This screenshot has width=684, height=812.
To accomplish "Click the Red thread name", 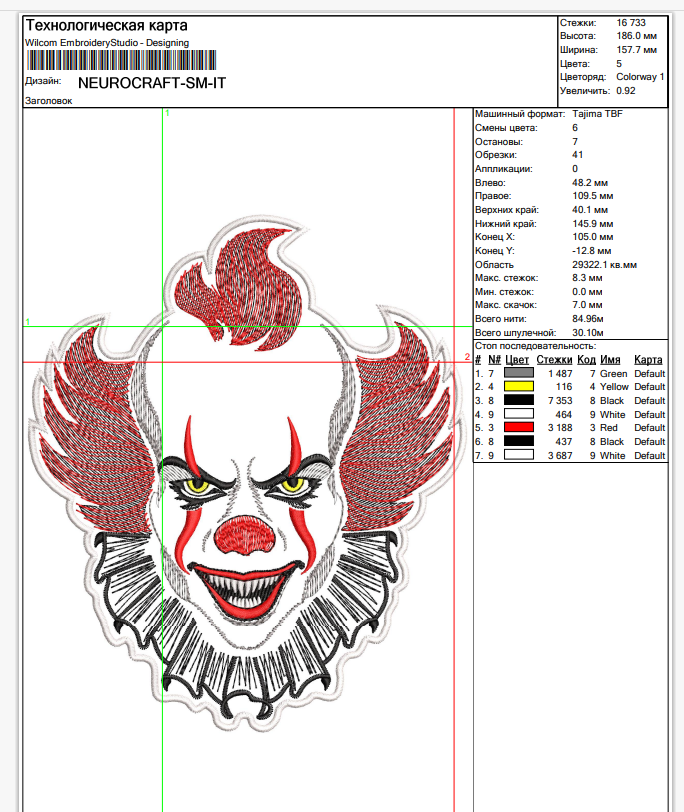I will point(608,428).
